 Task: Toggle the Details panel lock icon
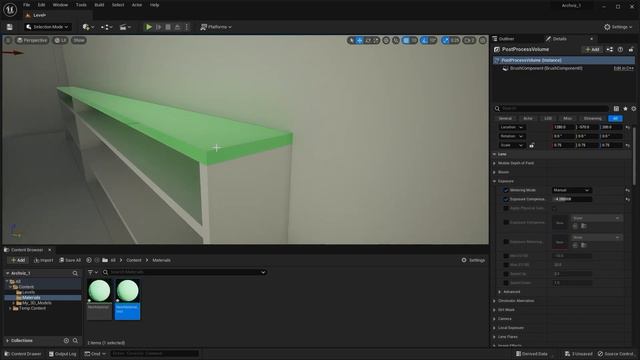click(631, 49)
